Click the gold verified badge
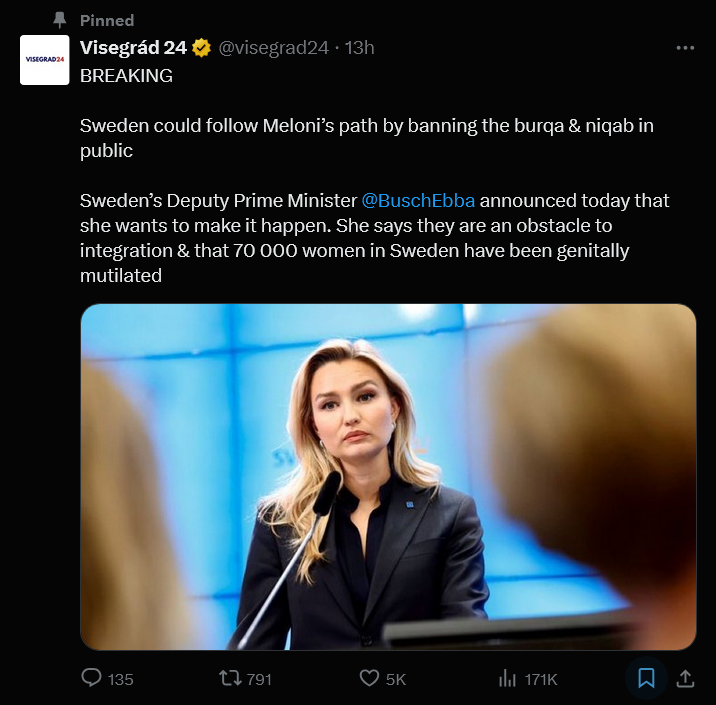Viewport: 716px width, 705px height. click(x=202, y=48)
